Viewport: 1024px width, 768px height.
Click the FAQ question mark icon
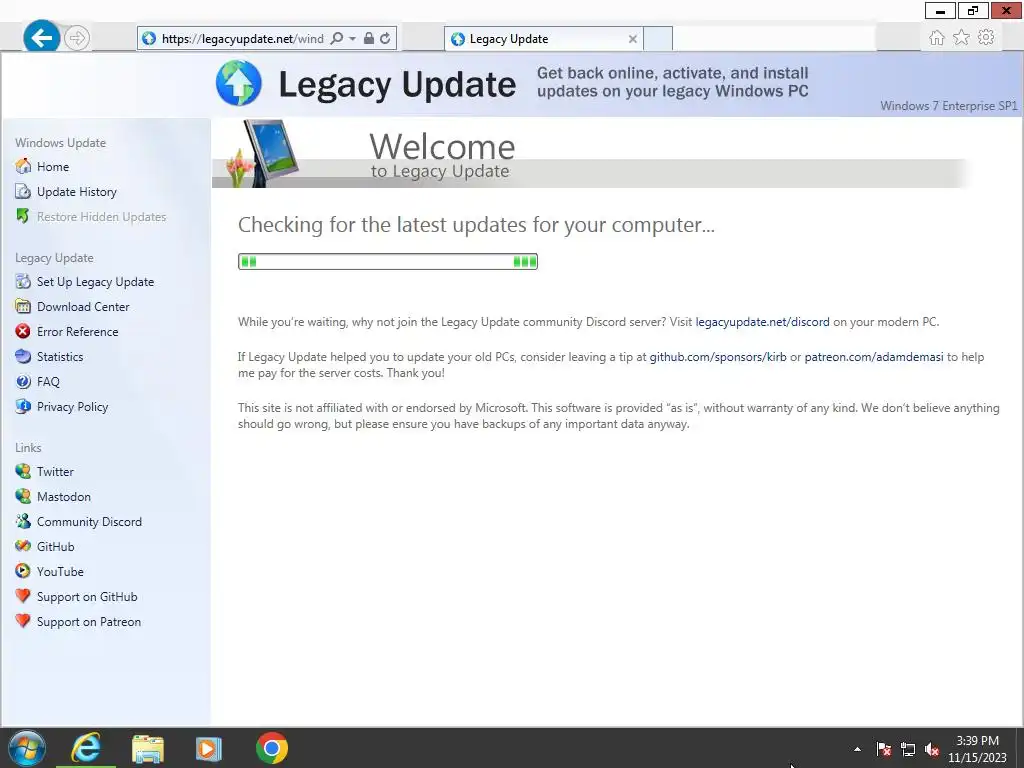pyautogui.click(x=23, y=381)
